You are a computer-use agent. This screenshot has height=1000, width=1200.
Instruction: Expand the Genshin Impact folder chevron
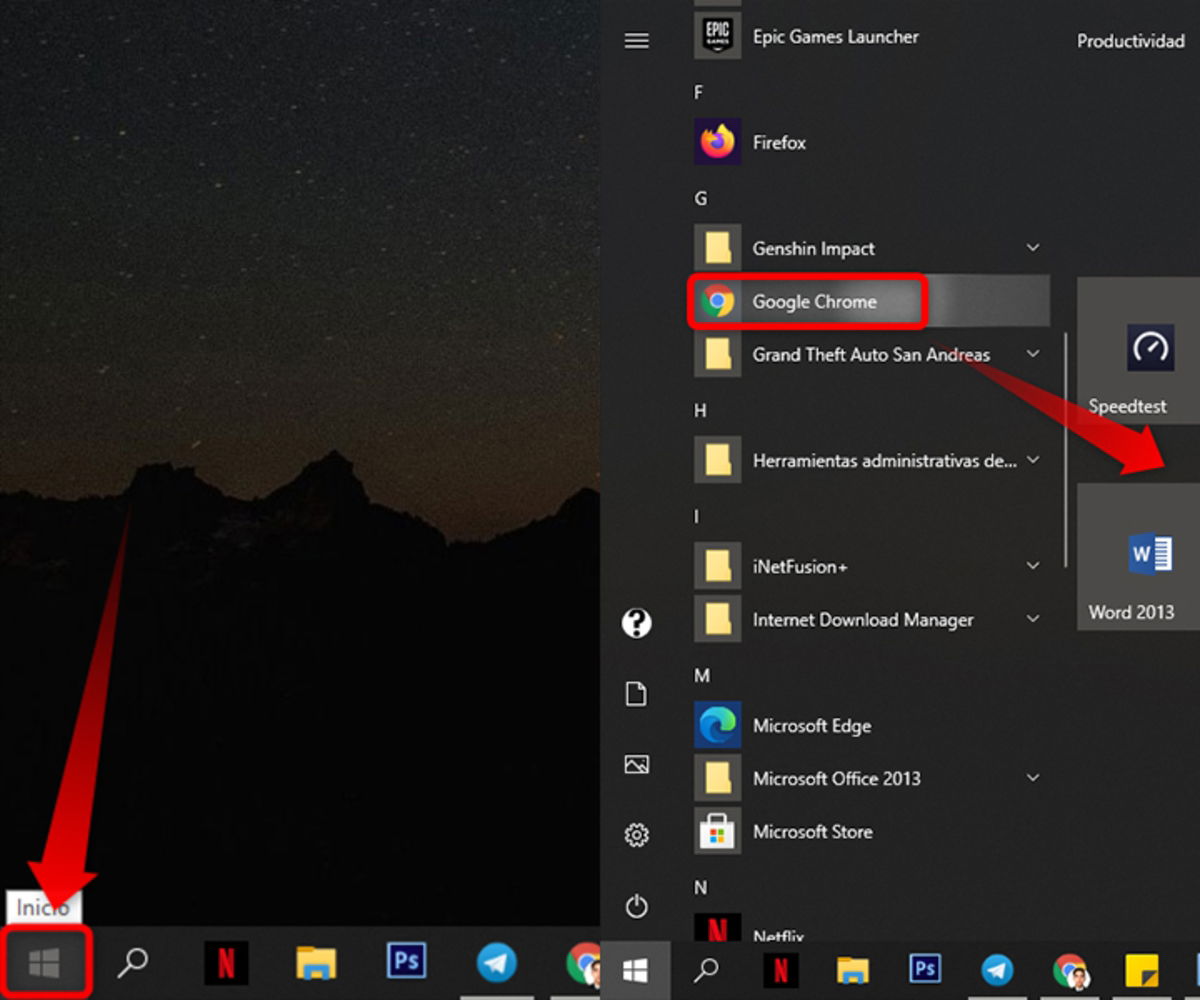[x=1033, y=248]
